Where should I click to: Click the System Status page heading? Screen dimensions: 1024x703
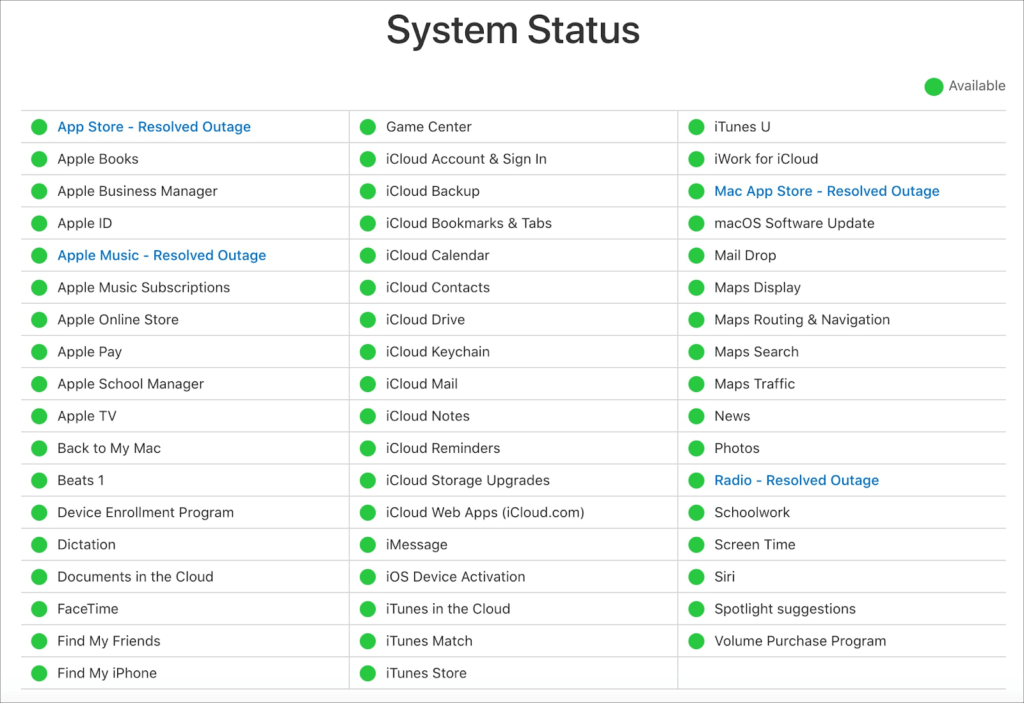point(512,31)
